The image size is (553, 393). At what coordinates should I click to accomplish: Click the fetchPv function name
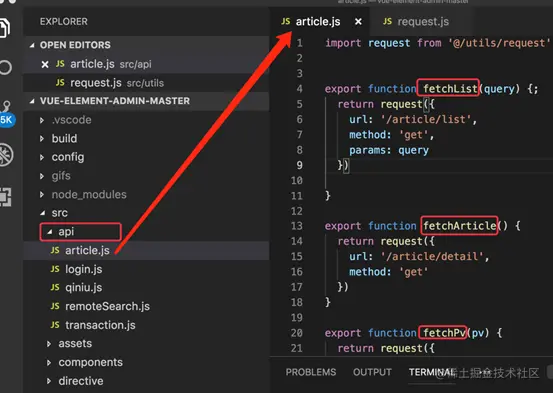[x=444, y=333]
